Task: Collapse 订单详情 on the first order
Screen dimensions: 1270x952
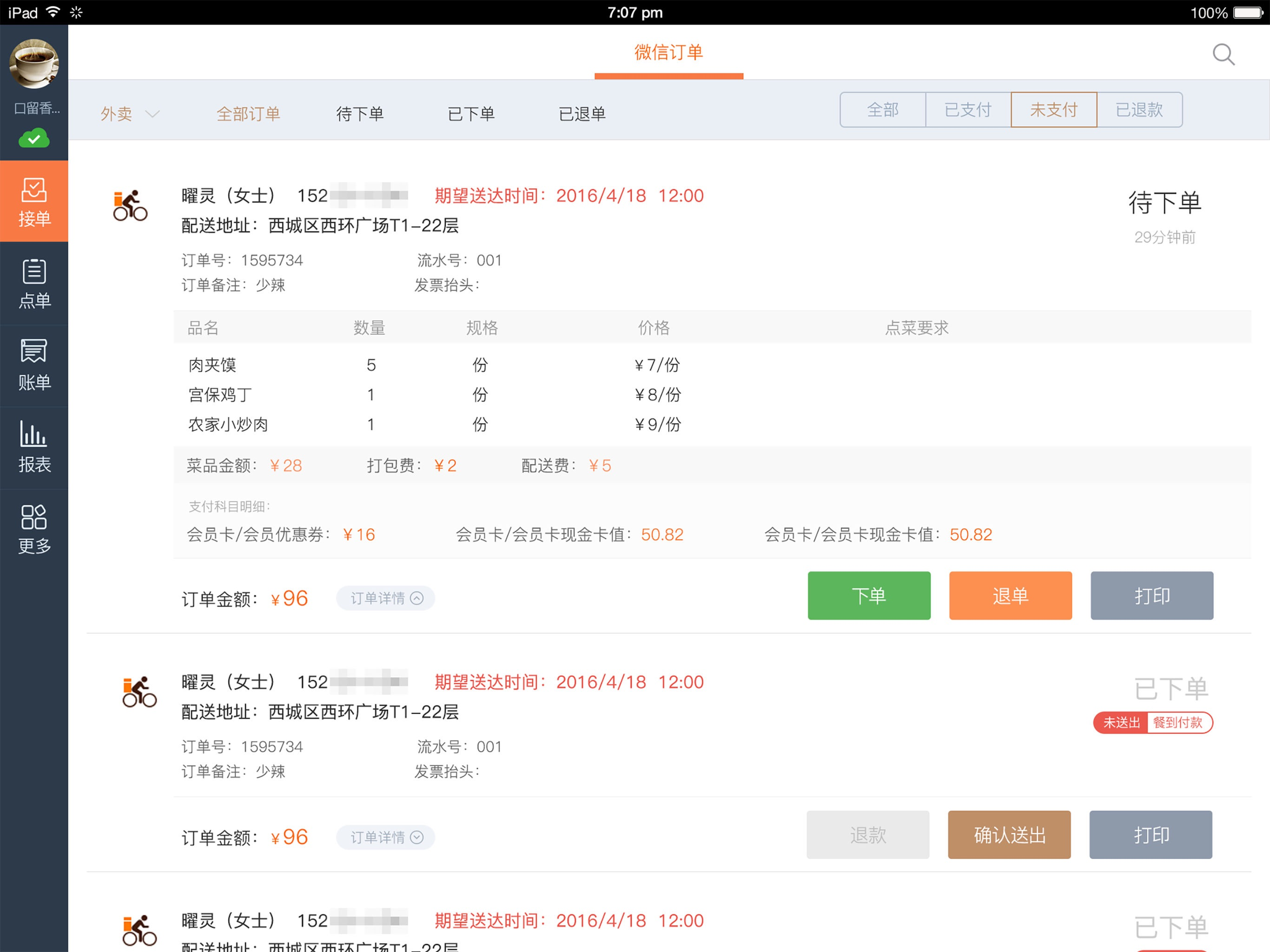Action: point(385,598)
